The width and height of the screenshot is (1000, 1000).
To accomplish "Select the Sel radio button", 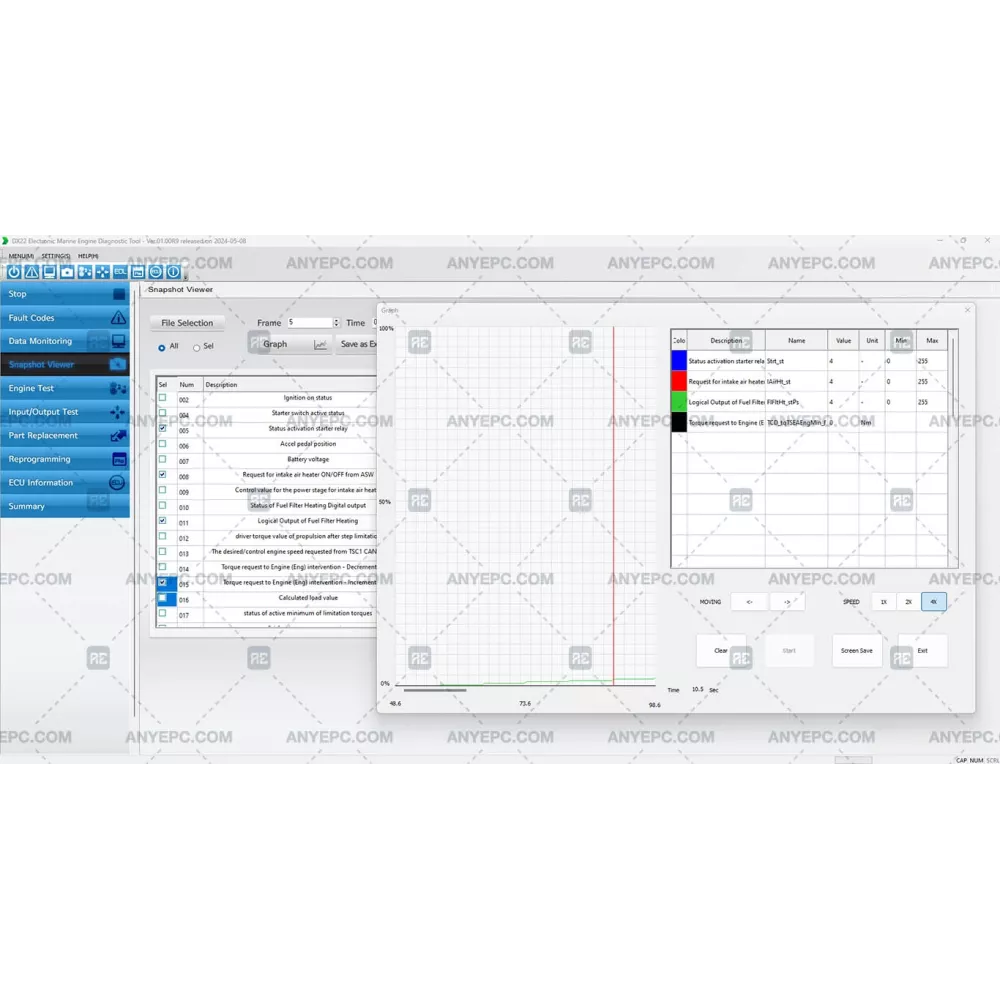I will pos(196,347).
